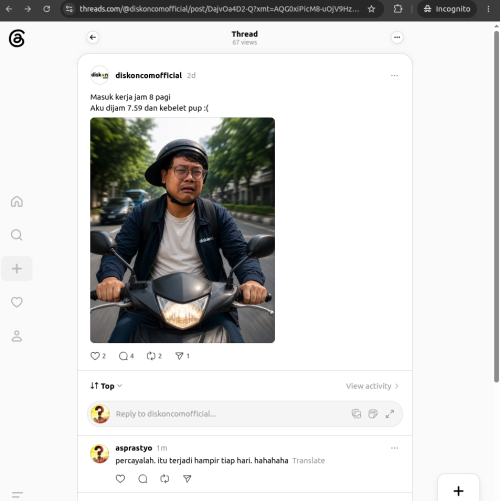Open View activity link
500x501 pixels.
pyautogui.click(x=372, y=386)
